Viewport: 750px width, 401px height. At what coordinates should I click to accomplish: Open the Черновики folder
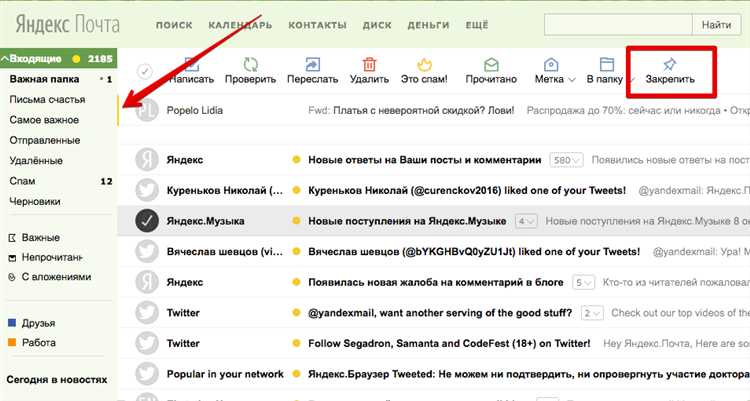[x=35, y=202]
